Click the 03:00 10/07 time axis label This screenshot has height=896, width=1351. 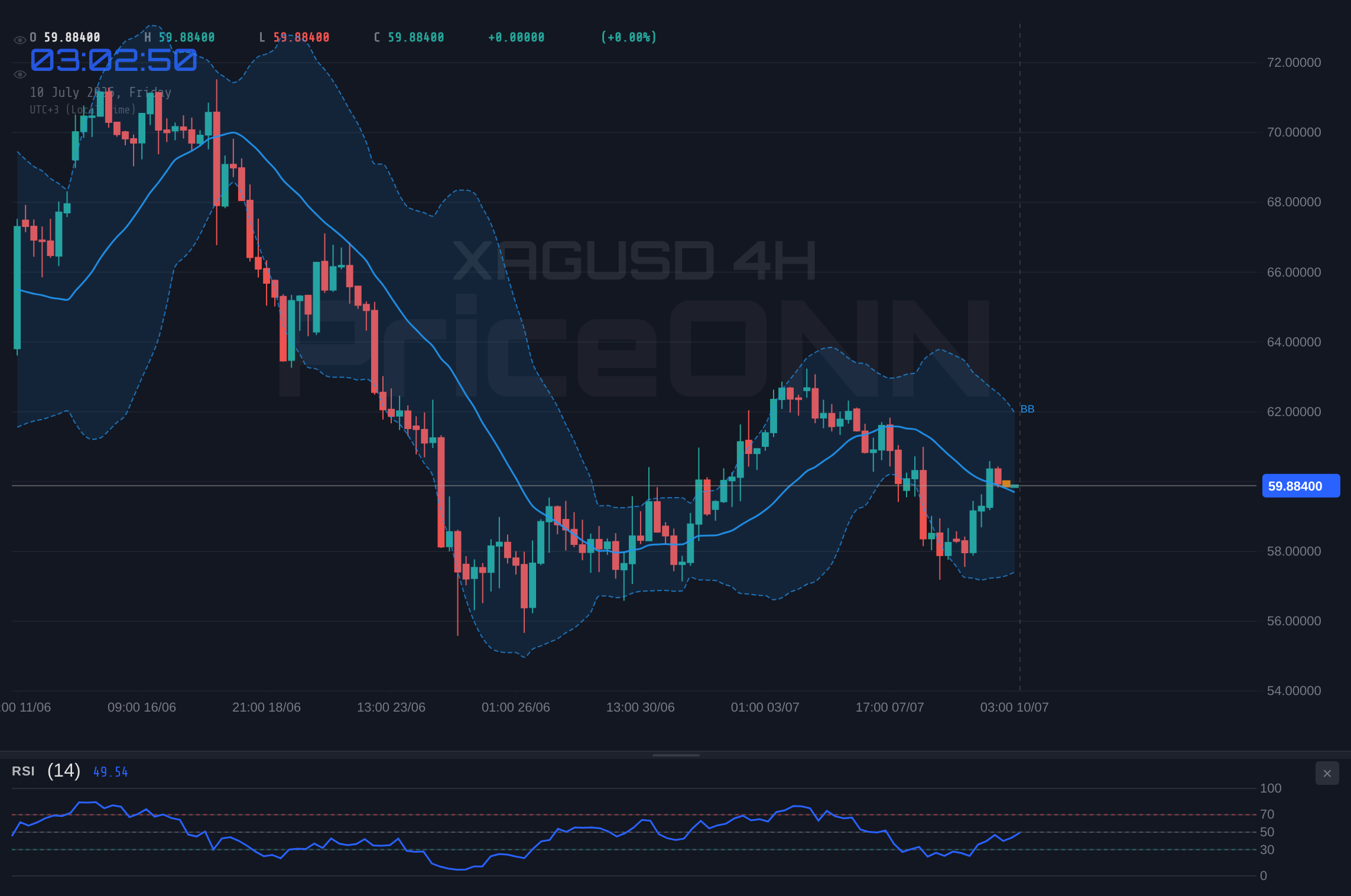(x=1015, y=707)
